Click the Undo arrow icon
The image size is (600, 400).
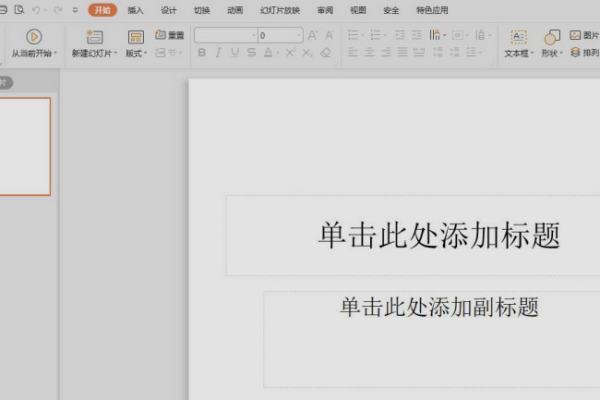pyautogui.click(x=36, y=10)
